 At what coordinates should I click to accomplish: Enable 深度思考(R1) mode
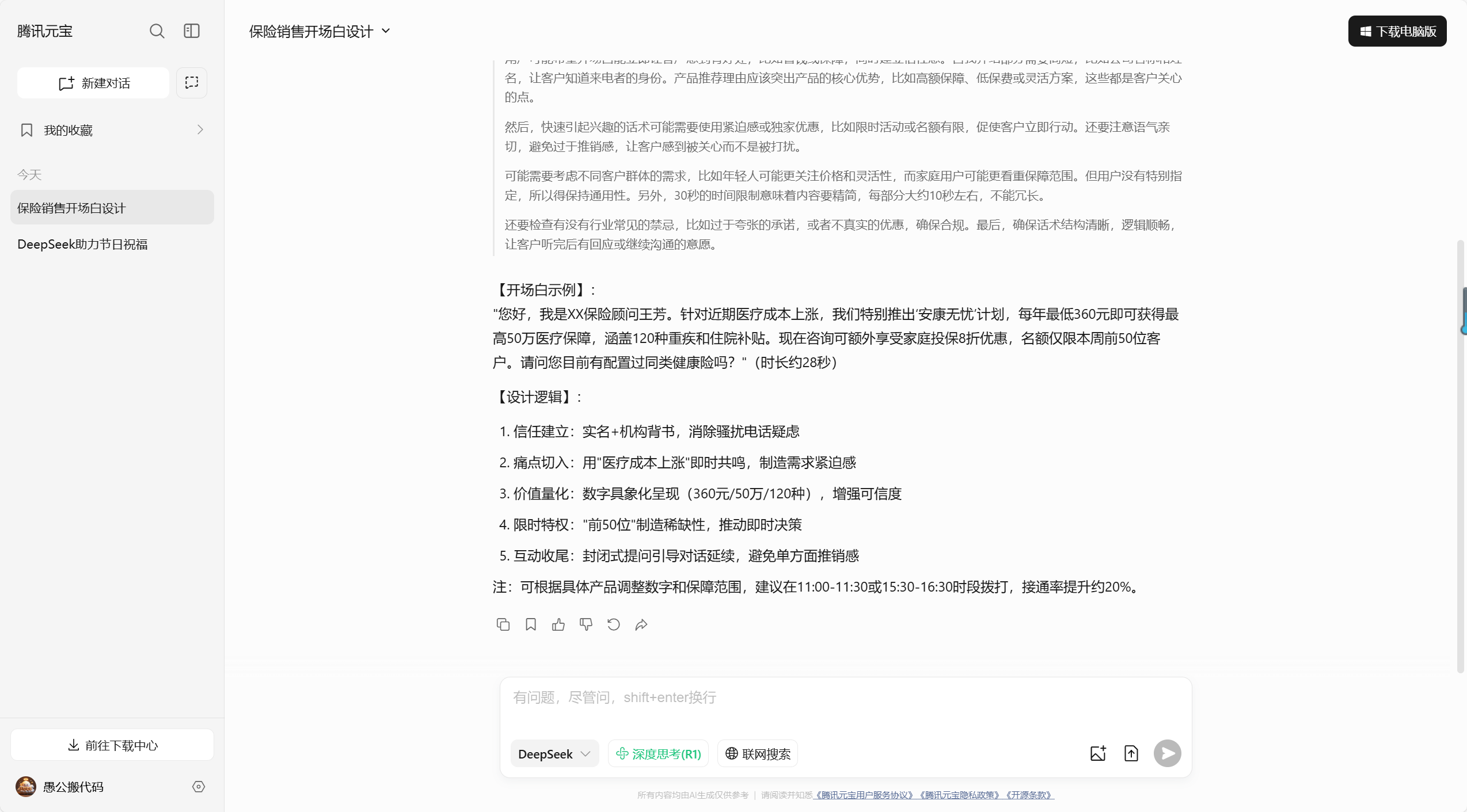pyautogui.click(x=658, y=753)
